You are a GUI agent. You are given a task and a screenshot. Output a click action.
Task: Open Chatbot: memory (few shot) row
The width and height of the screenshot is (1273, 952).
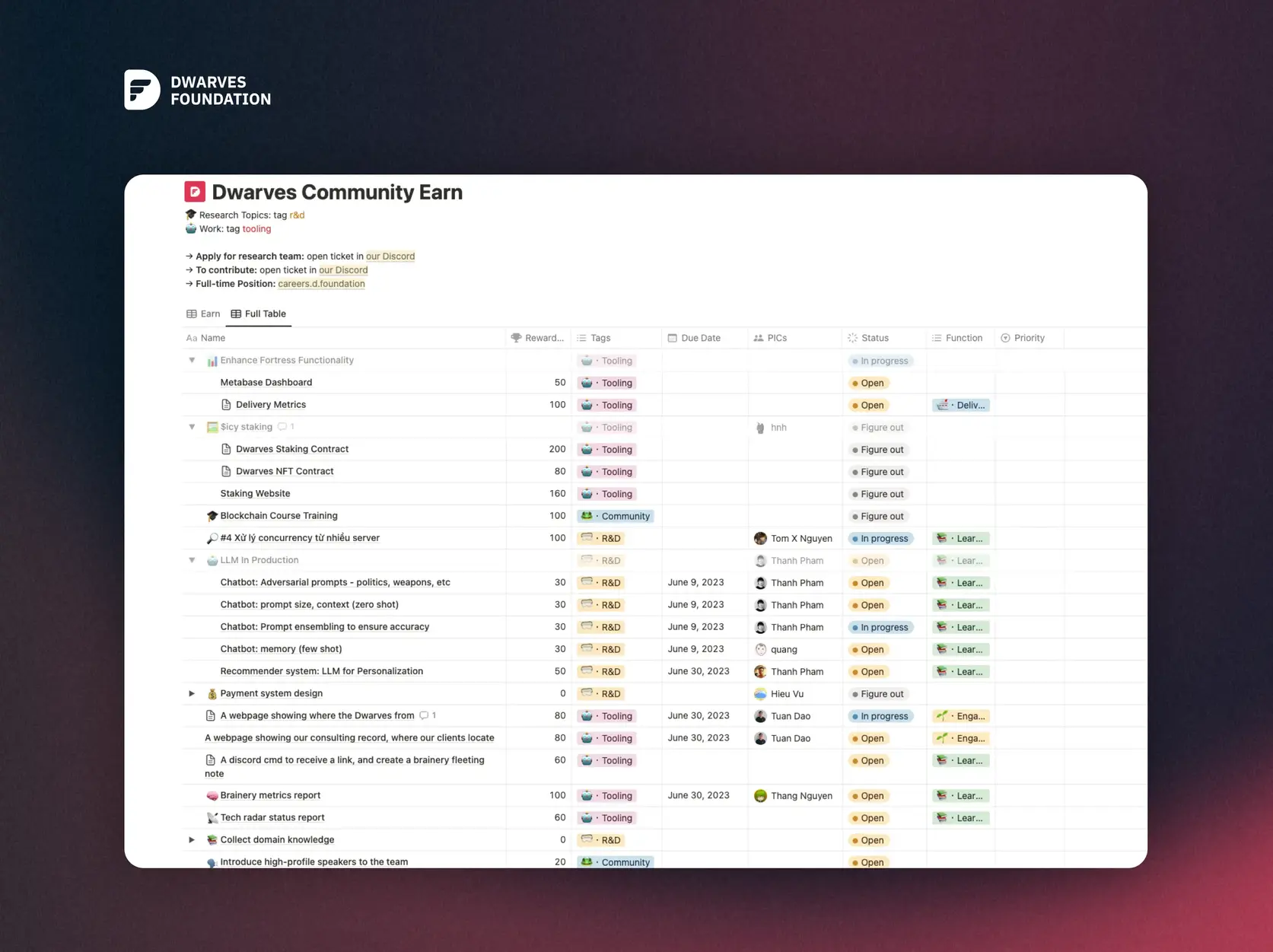[281, 649]
